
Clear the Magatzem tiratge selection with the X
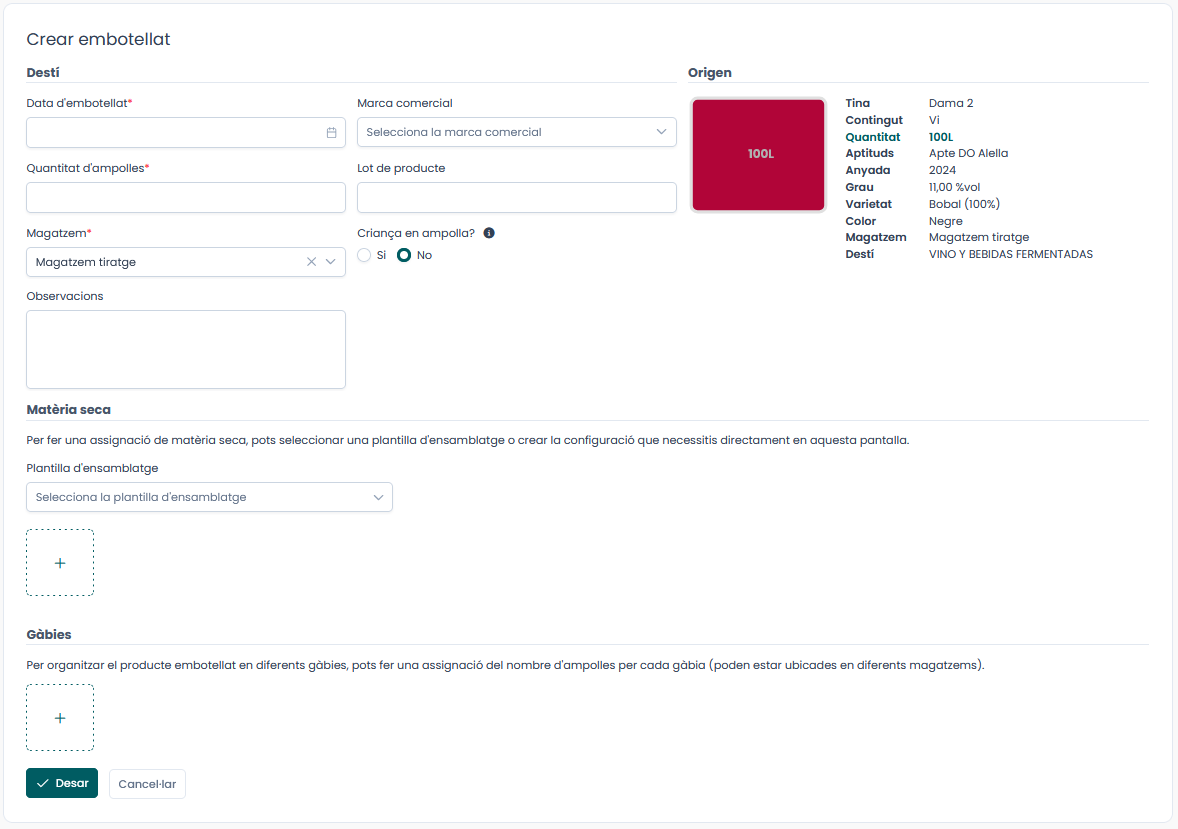click(x=311, y=262)
